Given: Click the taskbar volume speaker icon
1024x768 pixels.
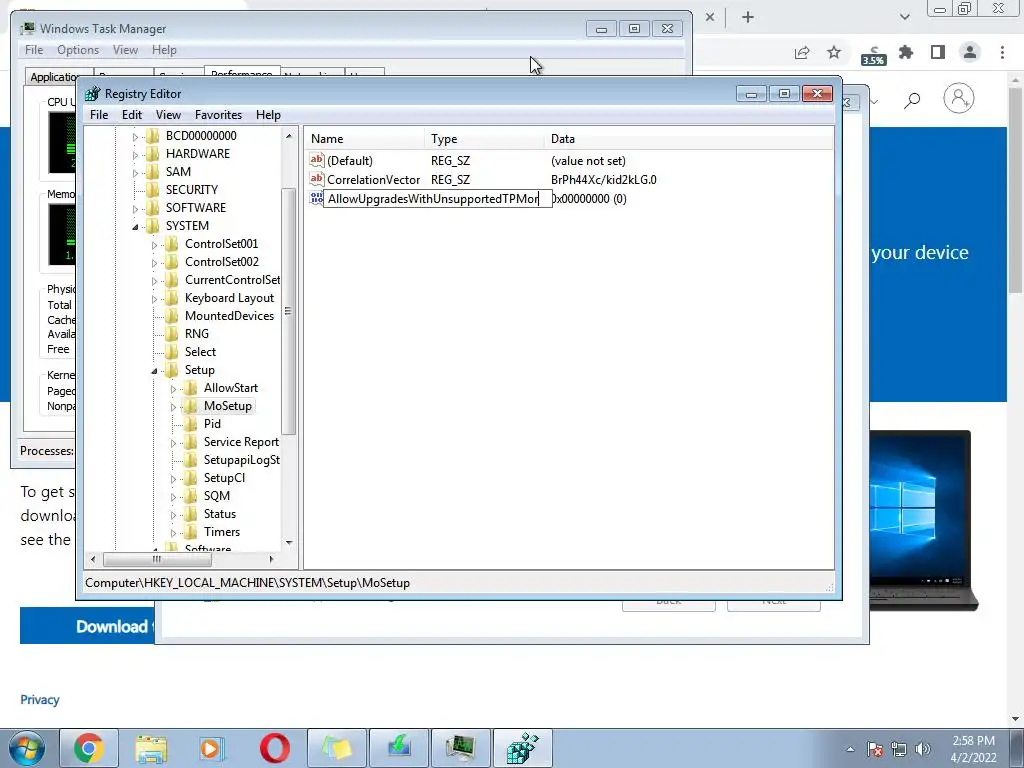Looking at the screenshot, I should 923,749.
